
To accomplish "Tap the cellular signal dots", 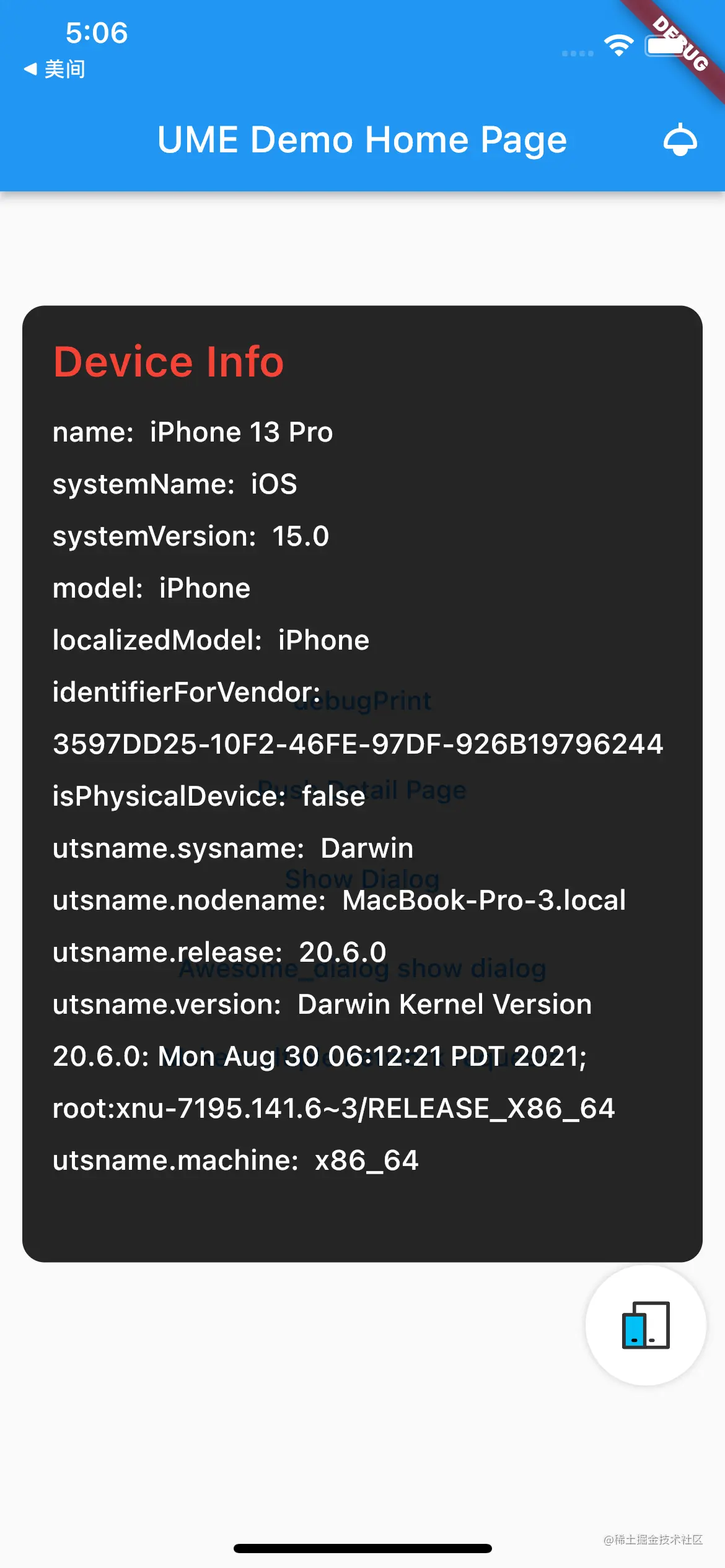I will tap(578, 53).
